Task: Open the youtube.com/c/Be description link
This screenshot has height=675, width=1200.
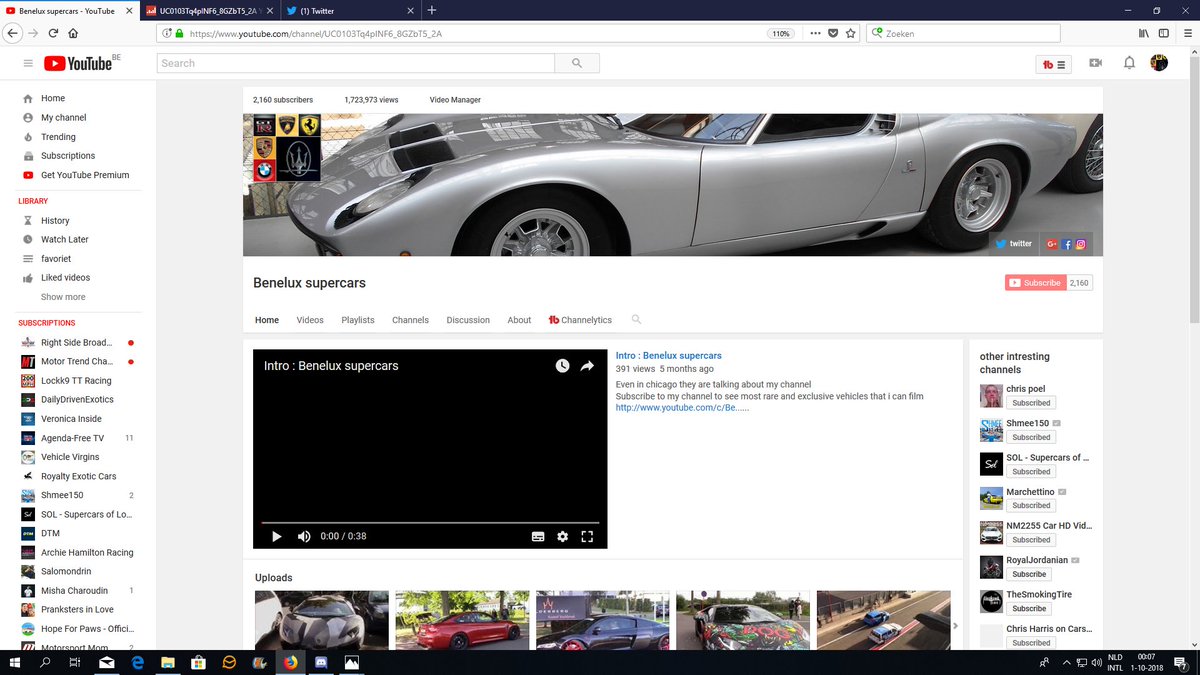Action: pos(682,408)
